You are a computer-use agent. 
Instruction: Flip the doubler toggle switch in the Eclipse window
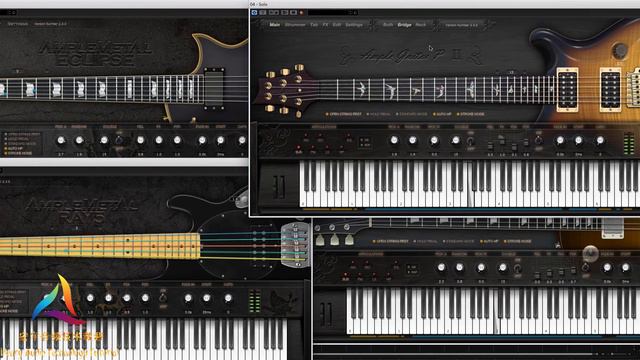(119, 140)
